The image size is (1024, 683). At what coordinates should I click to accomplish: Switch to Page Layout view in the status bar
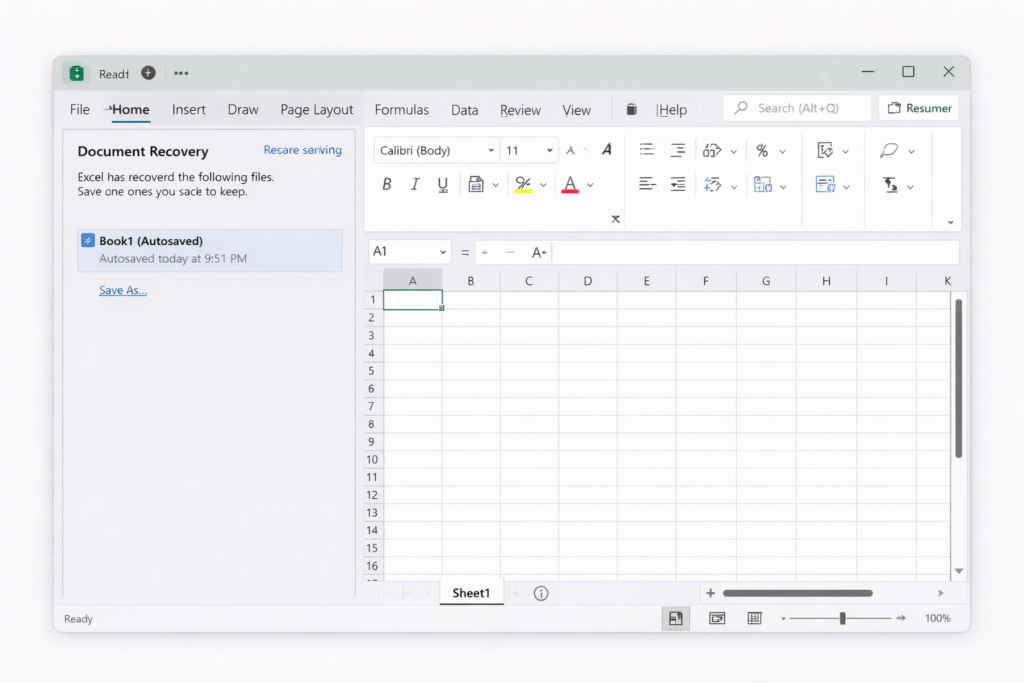pos(716,618)
